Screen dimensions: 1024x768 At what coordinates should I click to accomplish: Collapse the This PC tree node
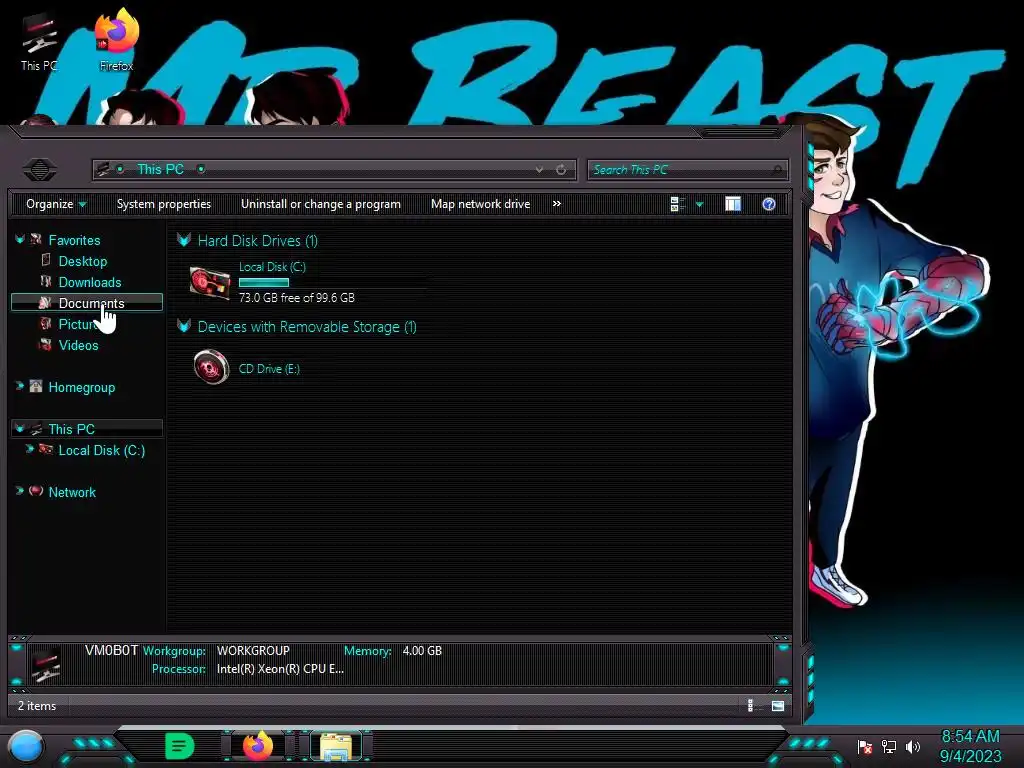coord(20,429)
